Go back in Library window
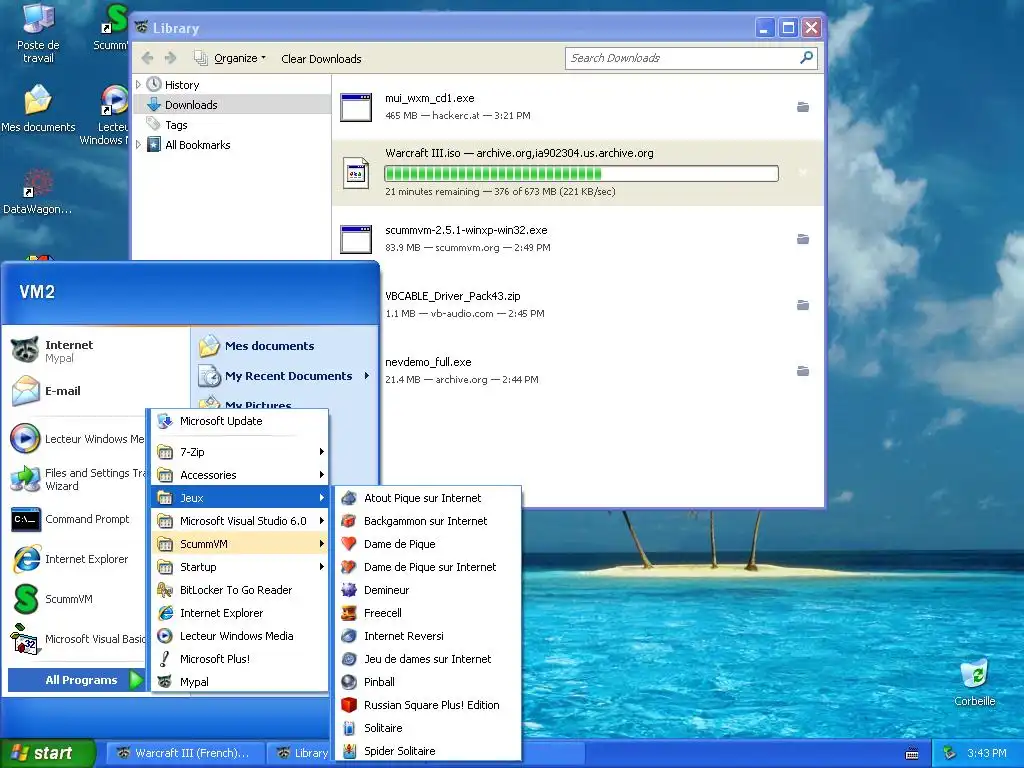1024x768 pixels. point(148,58)
